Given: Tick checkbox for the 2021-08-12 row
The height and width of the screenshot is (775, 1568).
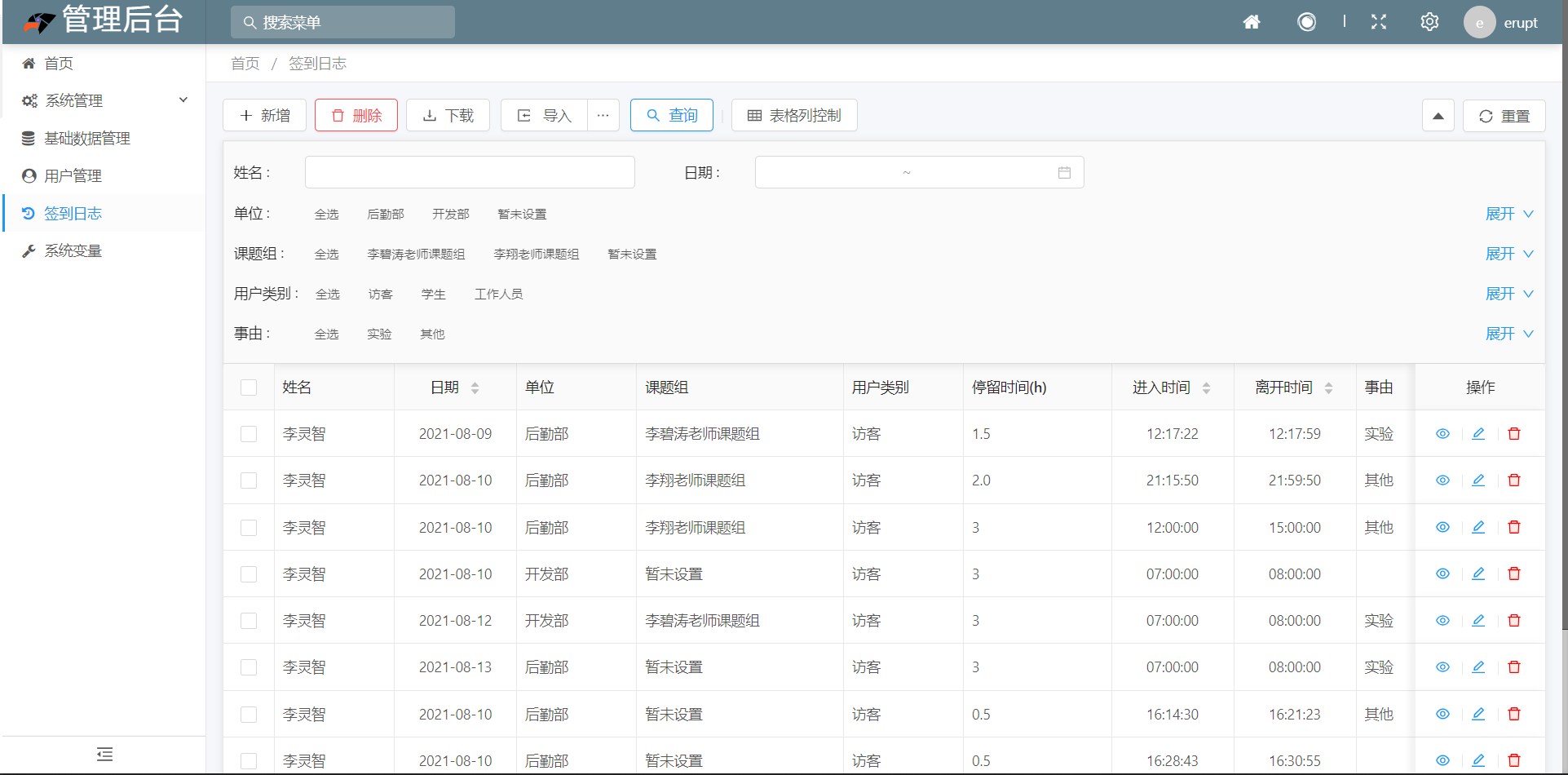Looking at the screenshot, I should point(249,621).
